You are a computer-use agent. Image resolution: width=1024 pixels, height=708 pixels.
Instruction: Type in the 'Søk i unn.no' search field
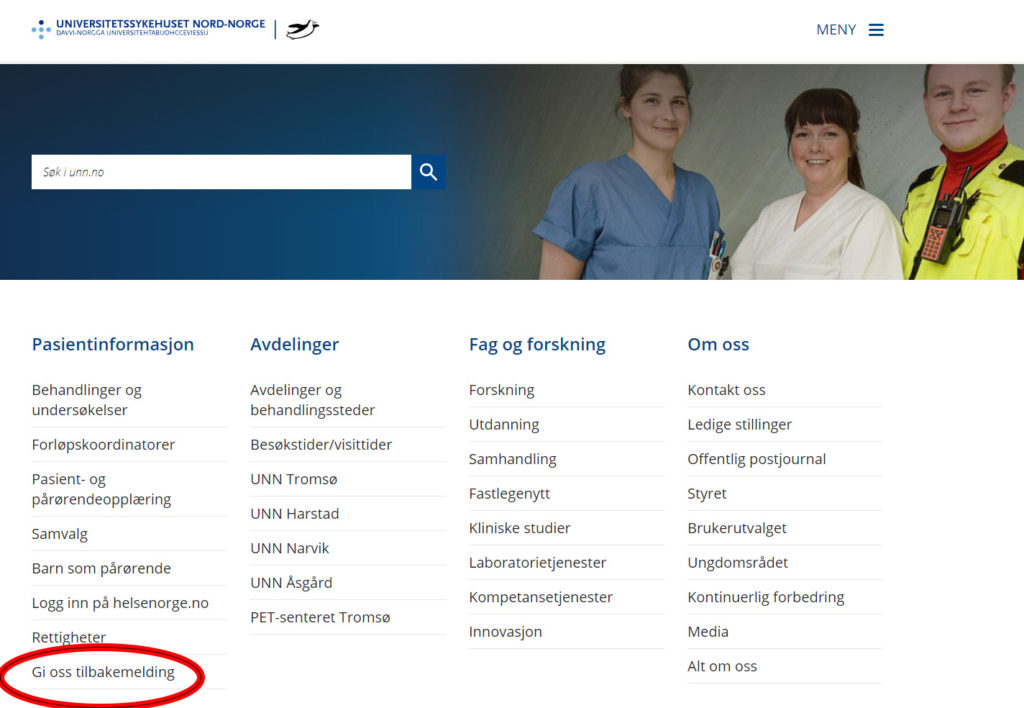pos(220,172)
